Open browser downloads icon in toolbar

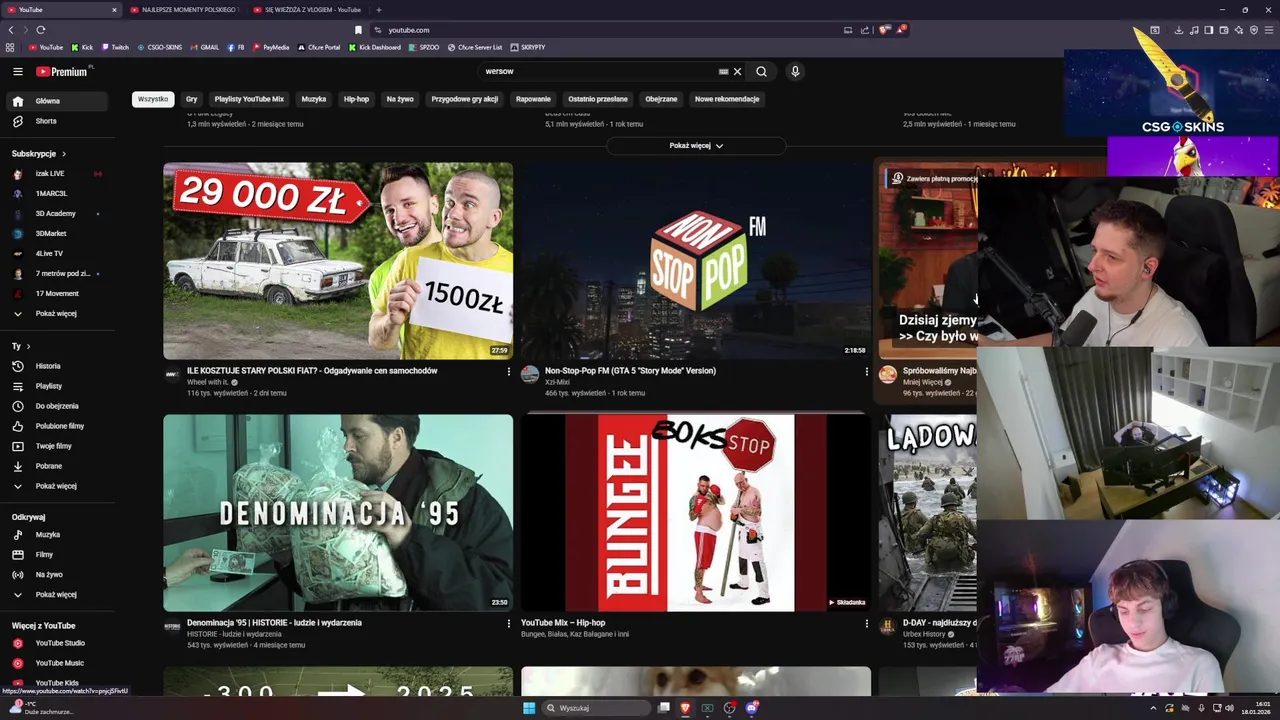coord(1180,30)
